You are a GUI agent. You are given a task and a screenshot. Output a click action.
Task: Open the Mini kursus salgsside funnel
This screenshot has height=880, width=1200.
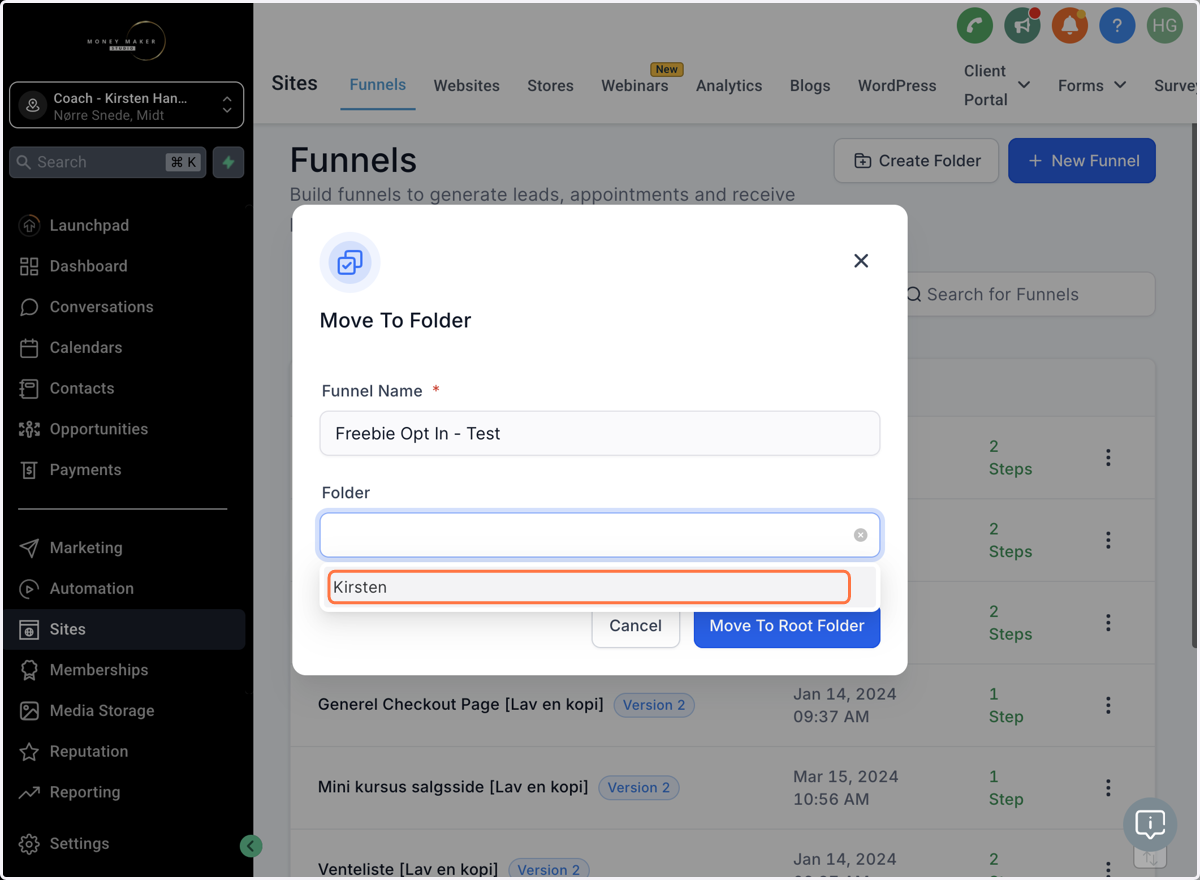[x=453, y=787]
